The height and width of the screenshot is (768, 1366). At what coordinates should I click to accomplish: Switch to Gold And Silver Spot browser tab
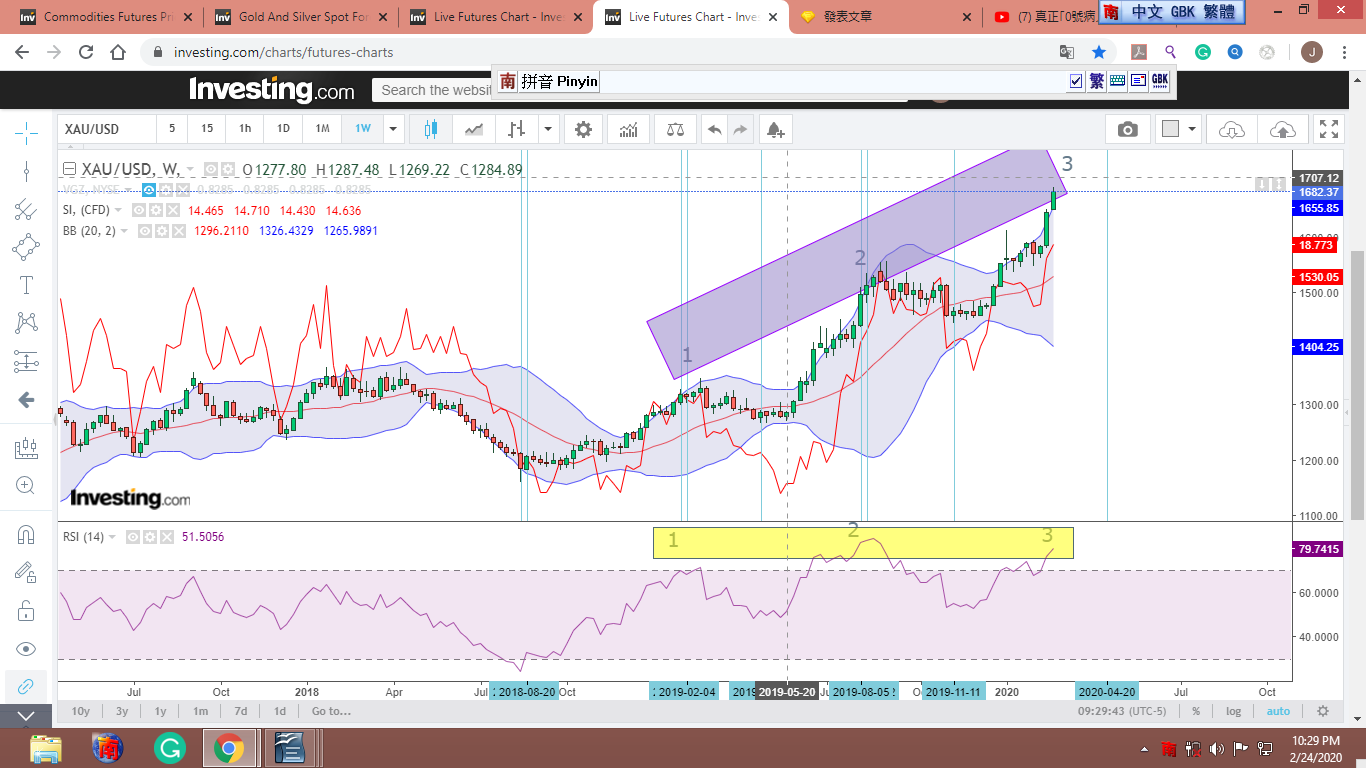click(x=300, y=17)
